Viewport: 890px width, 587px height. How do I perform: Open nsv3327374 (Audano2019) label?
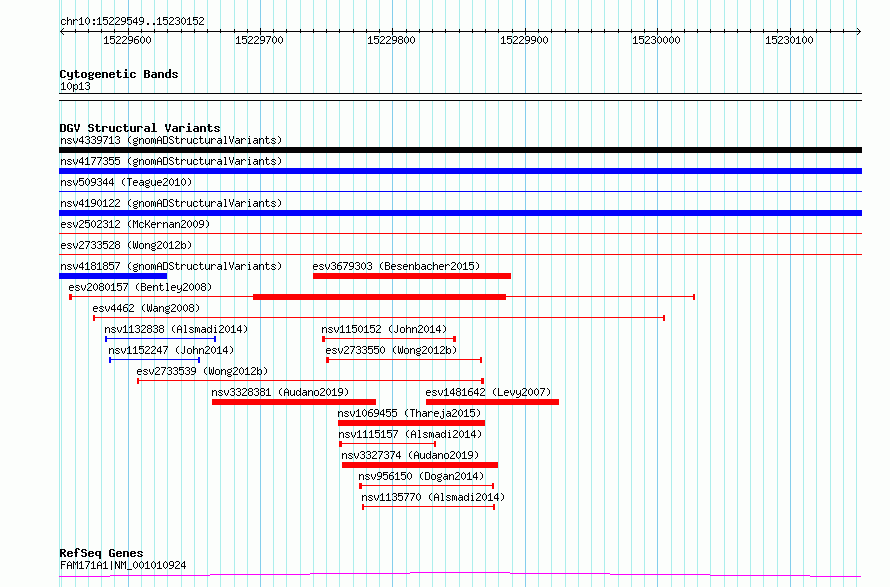(x=410, y=455)
